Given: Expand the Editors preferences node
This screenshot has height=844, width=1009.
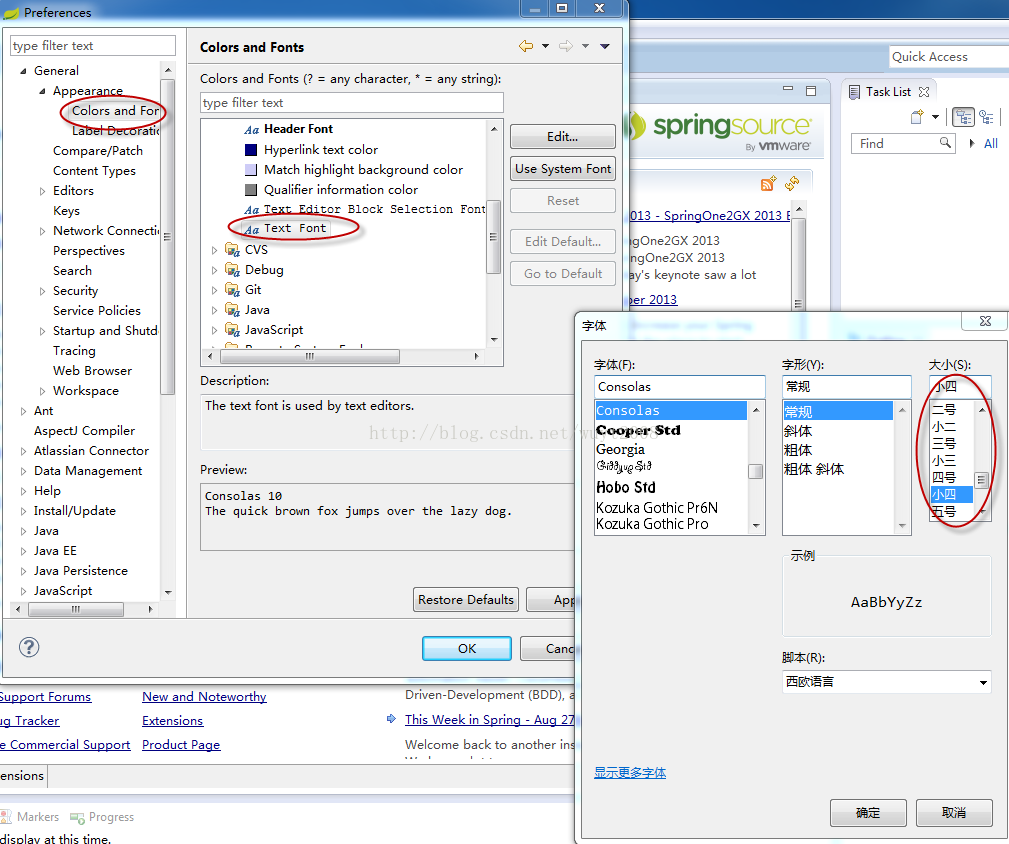Looking at the screenshot, I should (x=42, y=191).
